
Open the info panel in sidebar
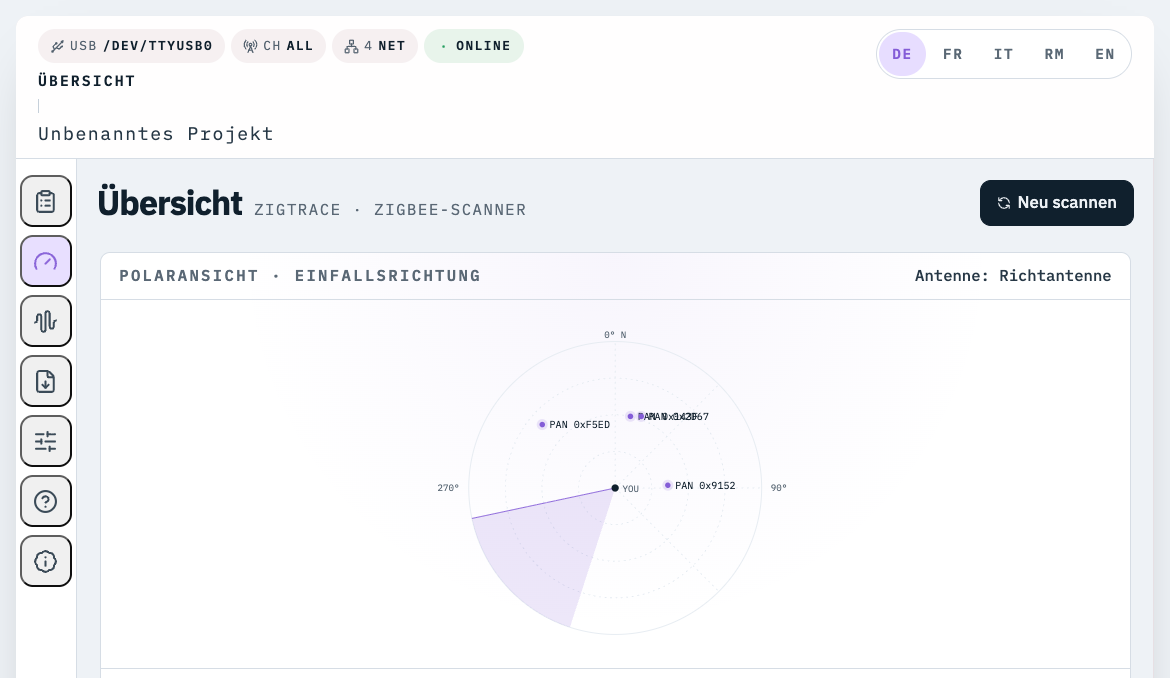tap(46, 561)
